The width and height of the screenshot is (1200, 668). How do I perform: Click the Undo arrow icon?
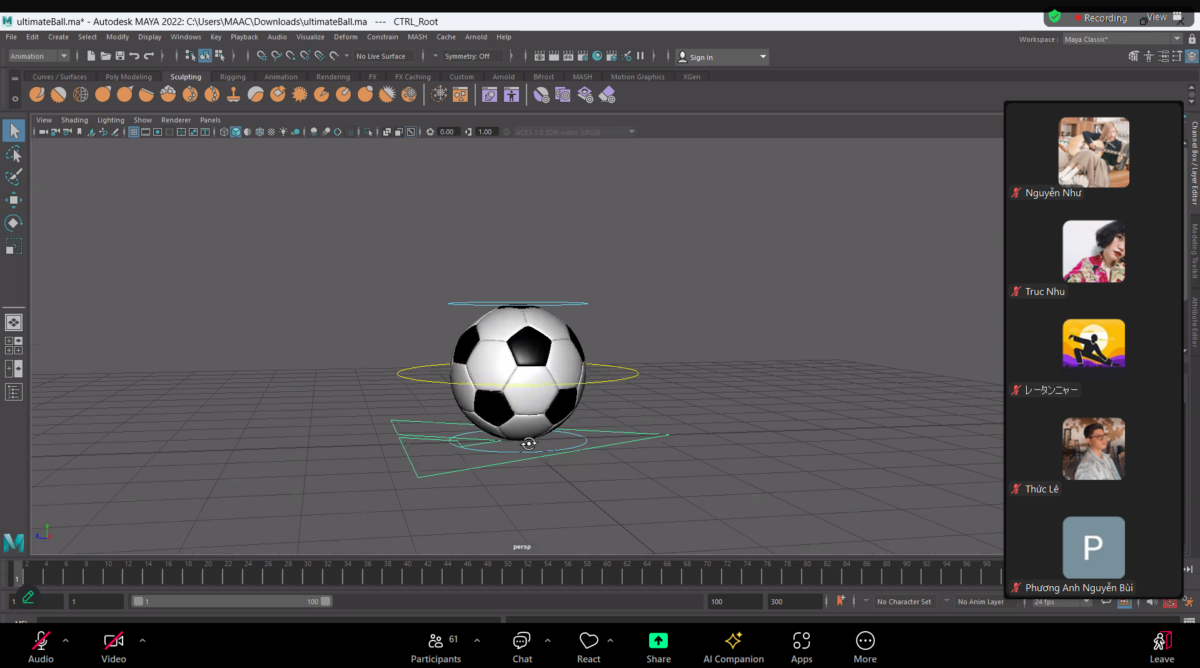coord(134,56)
